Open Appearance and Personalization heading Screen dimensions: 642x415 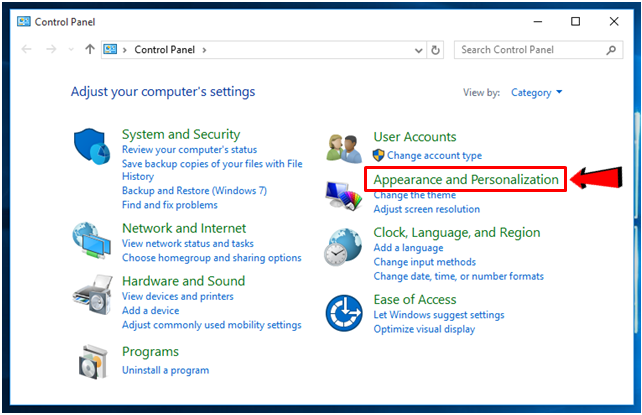pos(466,179)
